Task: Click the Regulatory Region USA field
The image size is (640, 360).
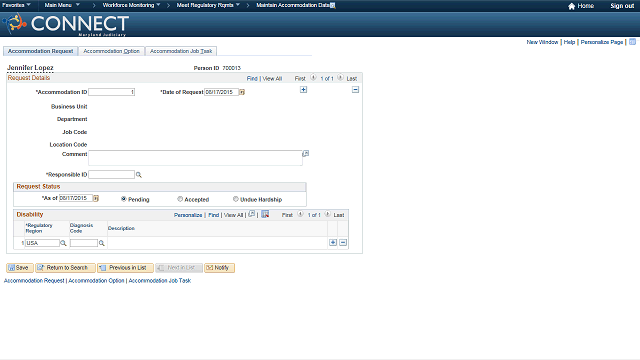Action: click(42, 243)
